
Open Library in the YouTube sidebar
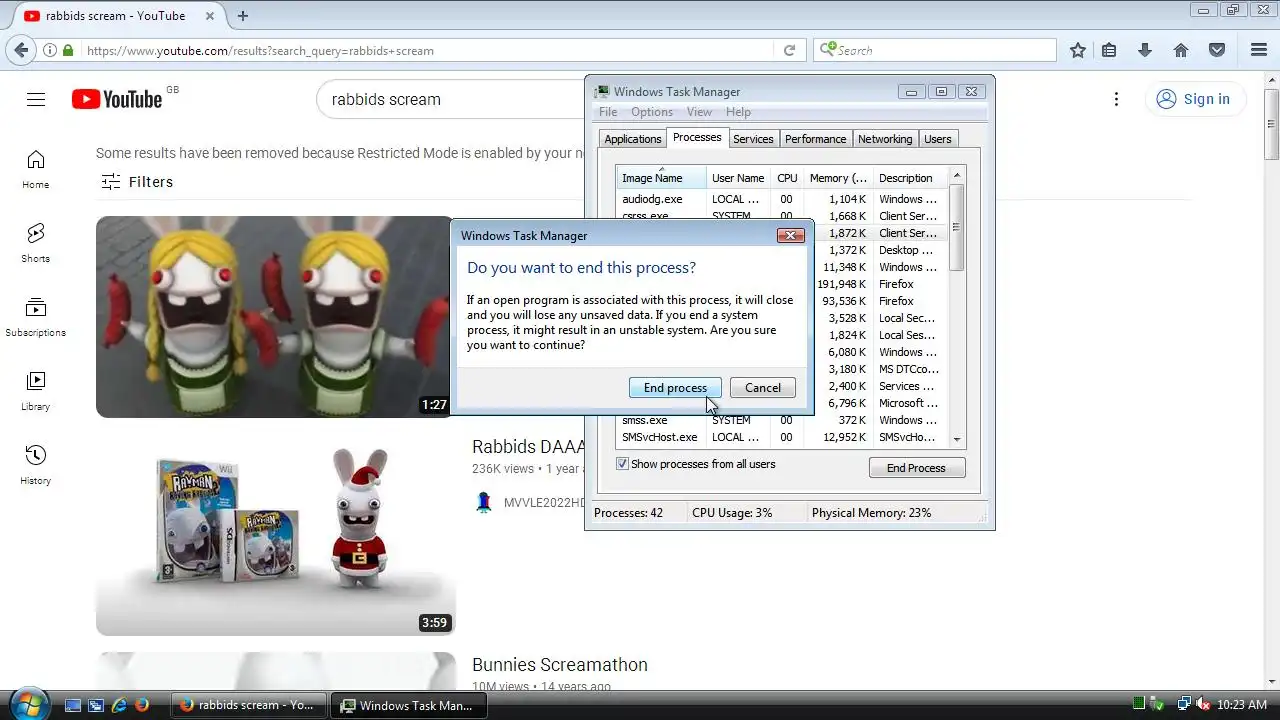36,391
